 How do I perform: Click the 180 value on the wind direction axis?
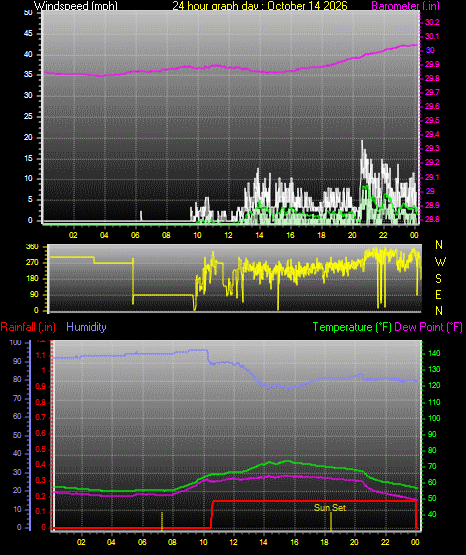[x=33, y=279]
